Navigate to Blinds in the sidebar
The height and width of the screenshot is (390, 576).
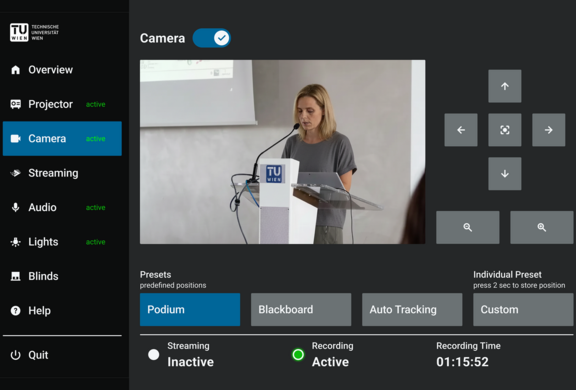(x=62, y=276)
